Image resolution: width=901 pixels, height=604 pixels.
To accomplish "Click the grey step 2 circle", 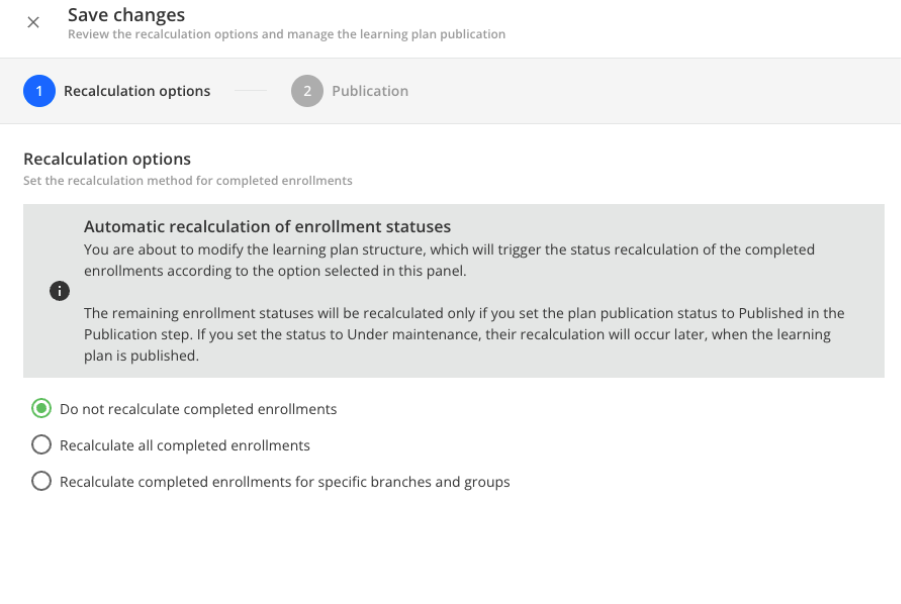I will pyautogui.click(x=307, y=91).
